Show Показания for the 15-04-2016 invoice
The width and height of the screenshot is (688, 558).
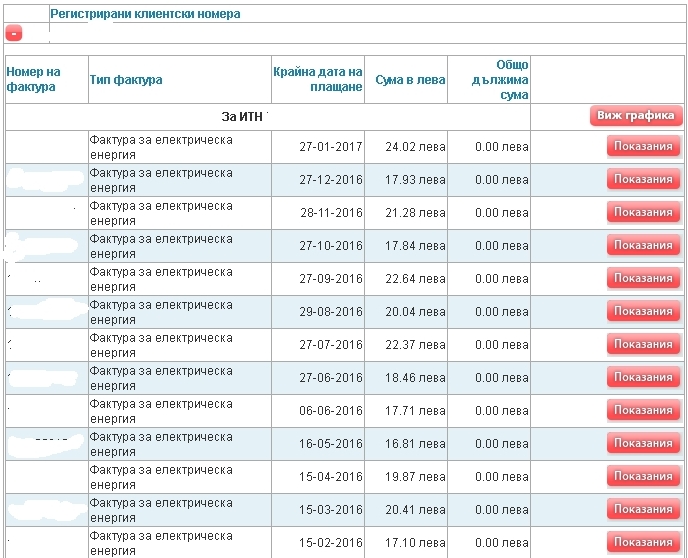click(x=643, y=476)
